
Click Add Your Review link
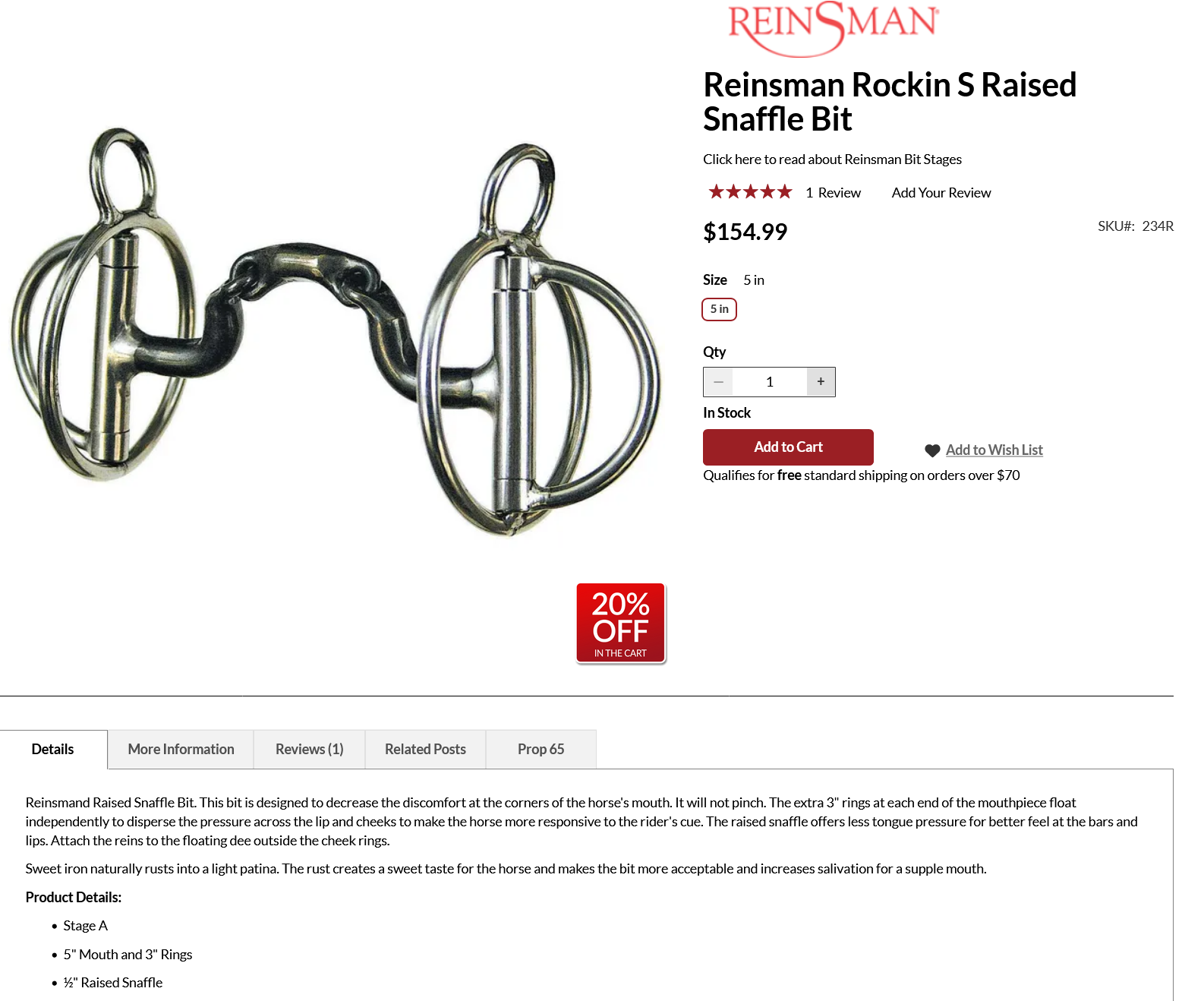point(941,193)
